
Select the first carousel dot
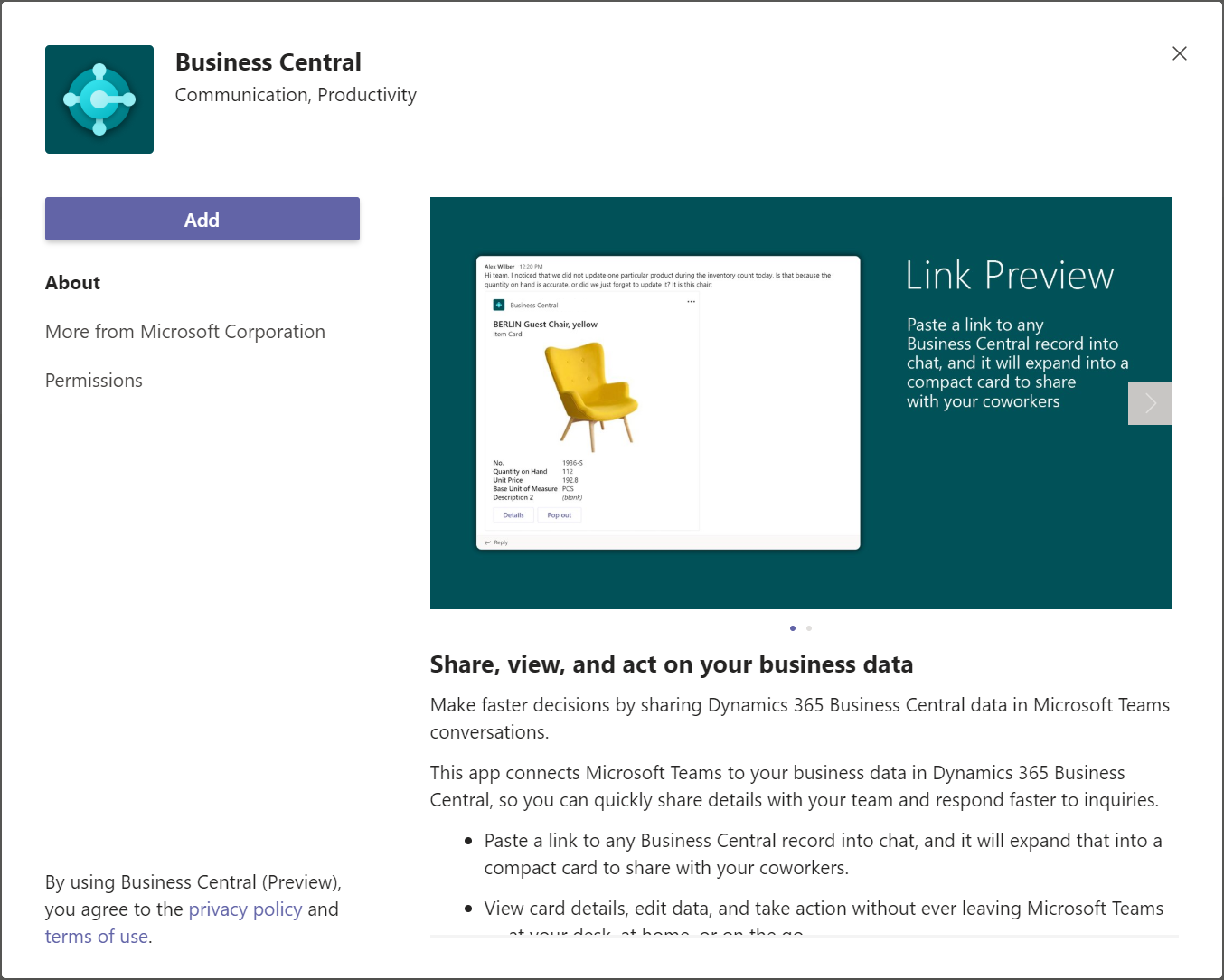(x=793, y=627)
